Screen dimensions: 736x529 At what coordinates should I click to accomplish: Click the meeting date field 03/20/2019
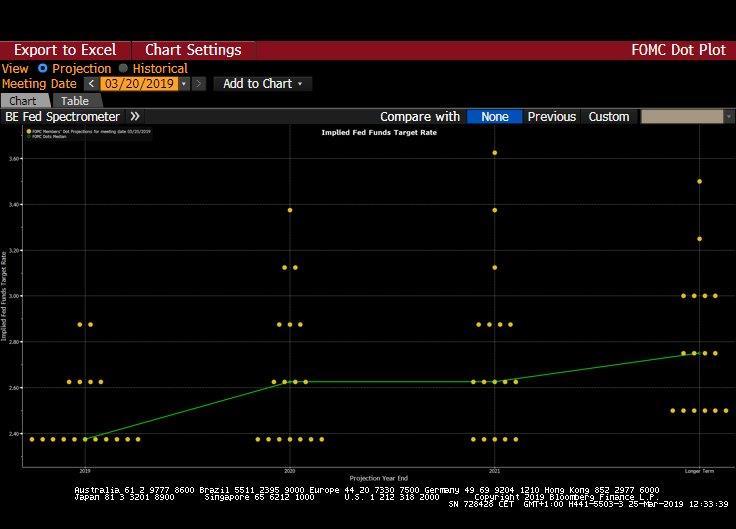click(x=139, y=84)
